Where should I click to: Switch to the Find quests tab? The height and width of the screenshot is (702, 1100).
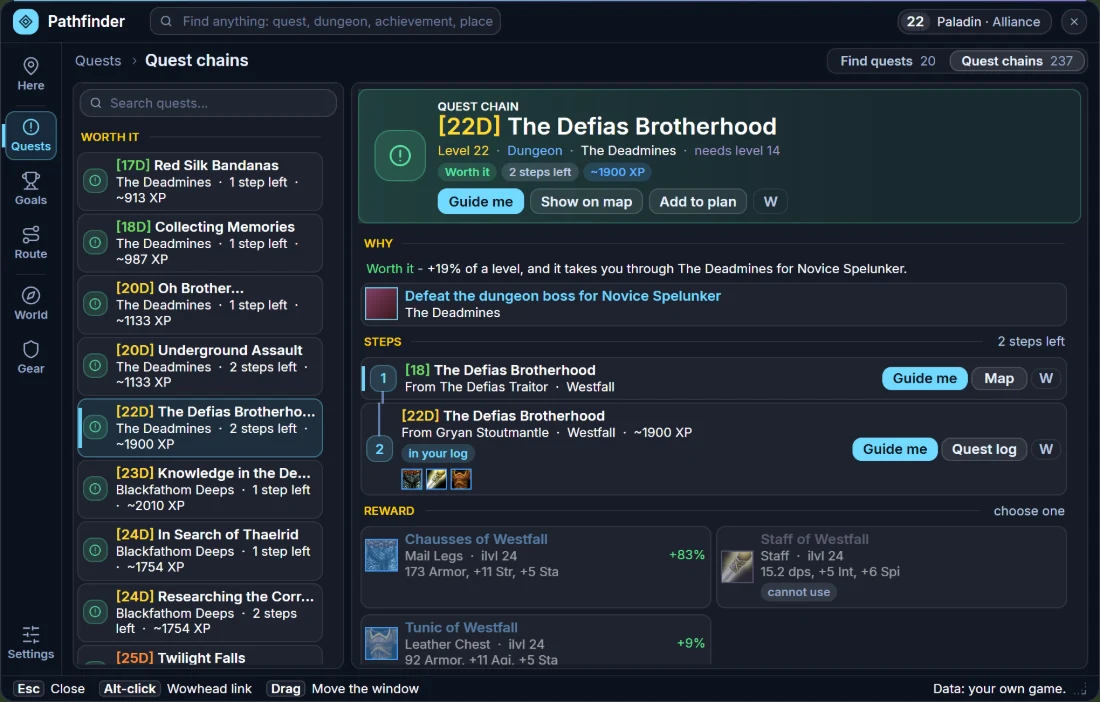887,61
